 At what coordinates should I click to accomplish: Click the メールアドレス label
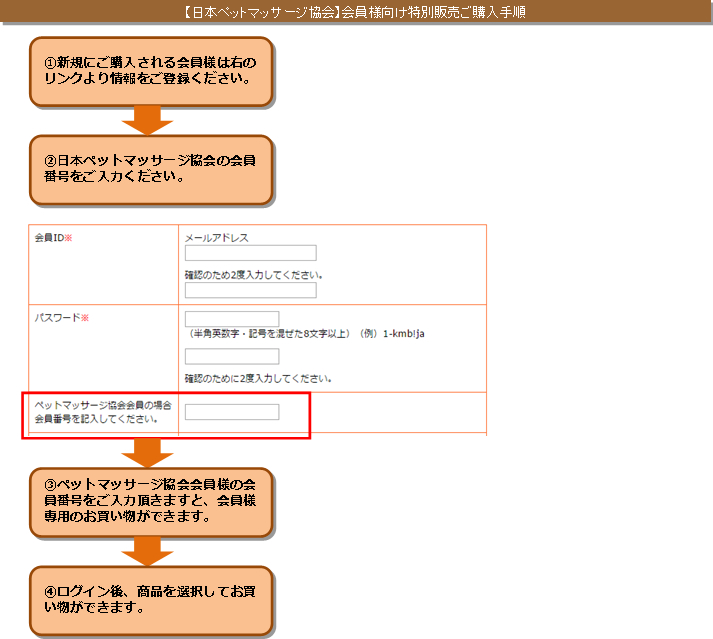pos(216,238)
